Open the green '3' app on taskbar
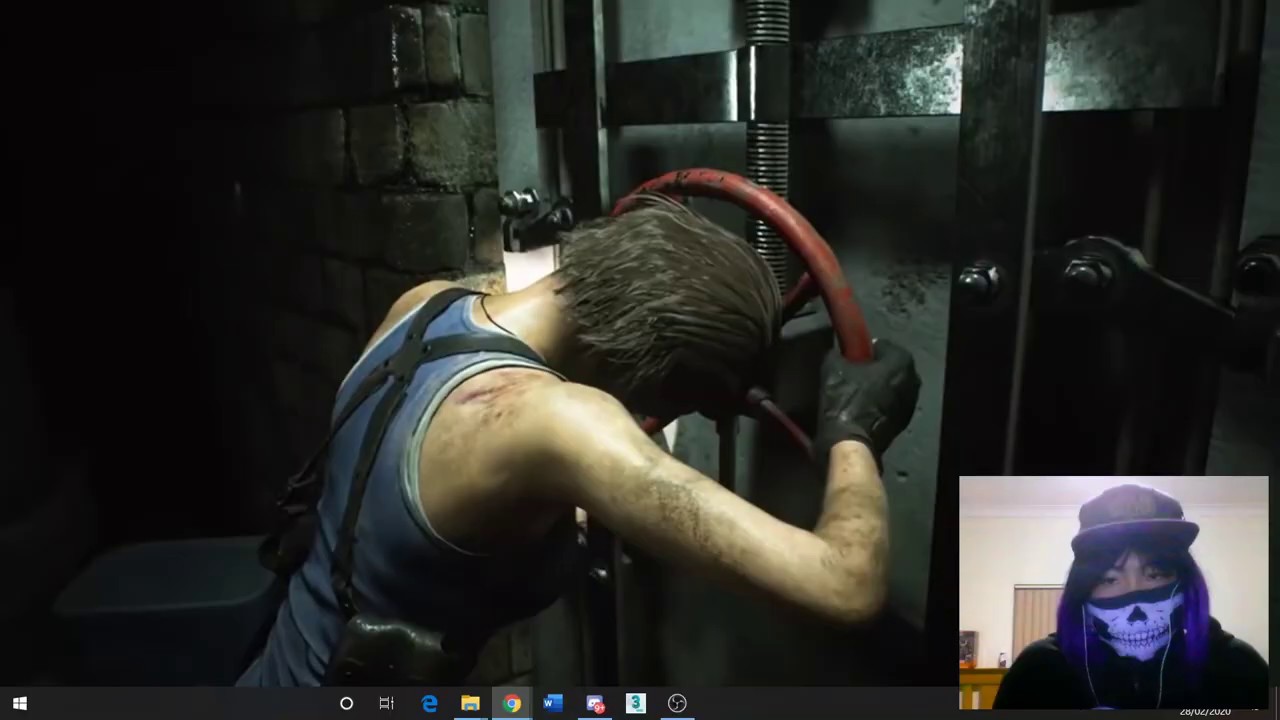 636,703
